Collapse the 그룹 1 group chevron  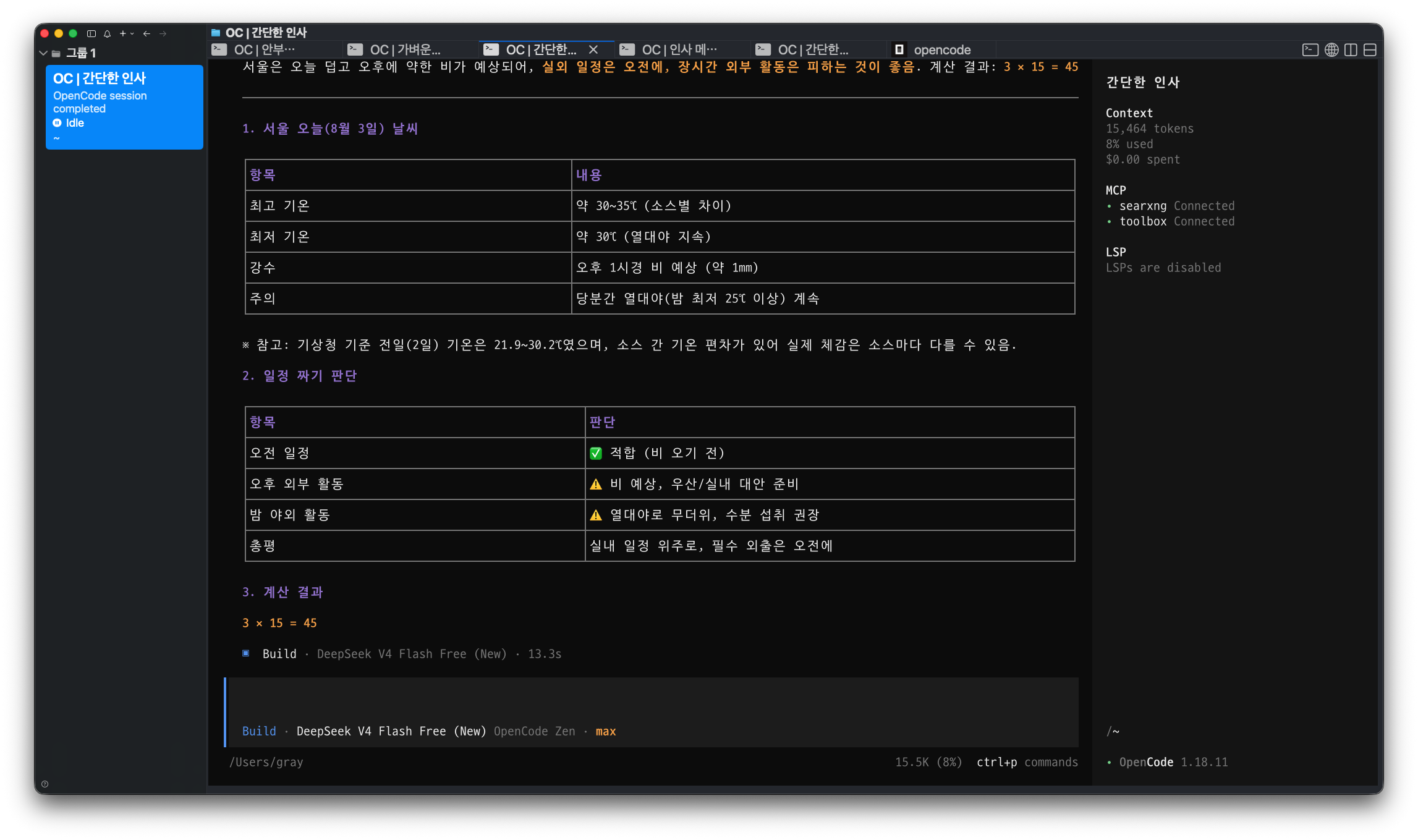point(43,53)
